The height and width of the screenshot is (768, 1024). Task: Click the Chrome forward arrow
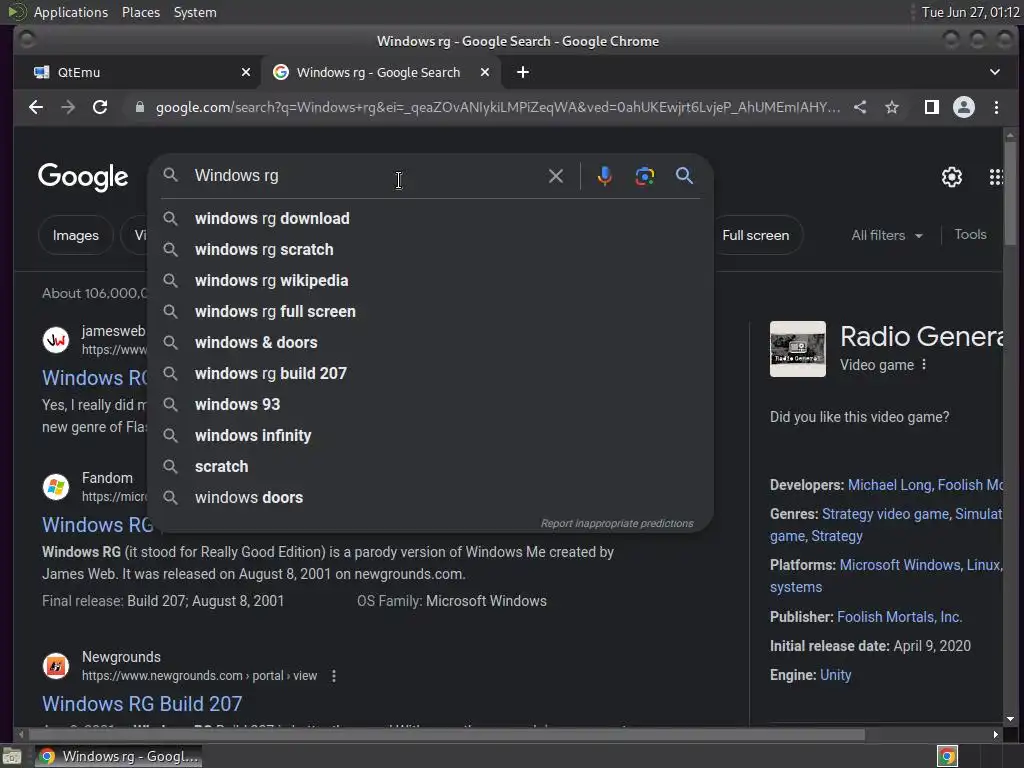[68, 107]
